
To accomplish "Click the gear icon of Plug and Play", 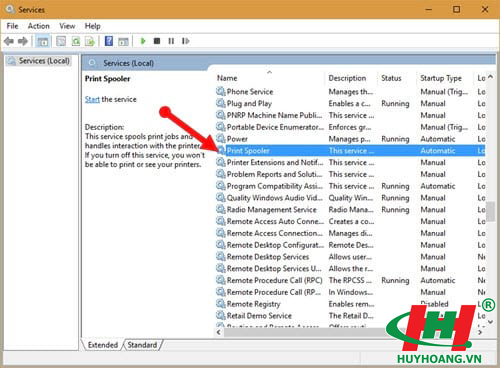I will [x=220, y=103].
